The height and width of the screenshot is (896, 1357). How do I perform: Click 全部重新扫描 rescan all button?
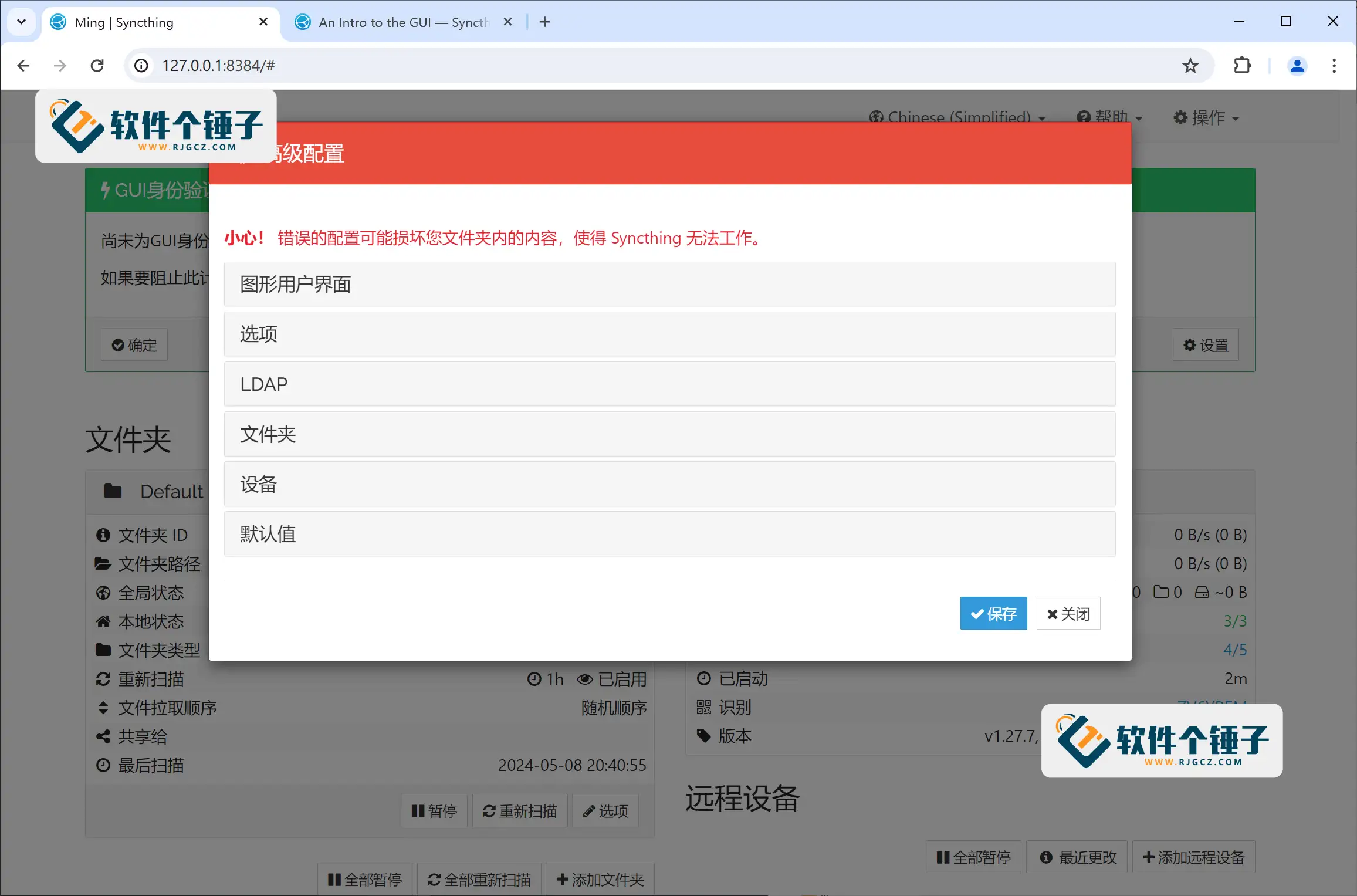[x=479, y=879]
